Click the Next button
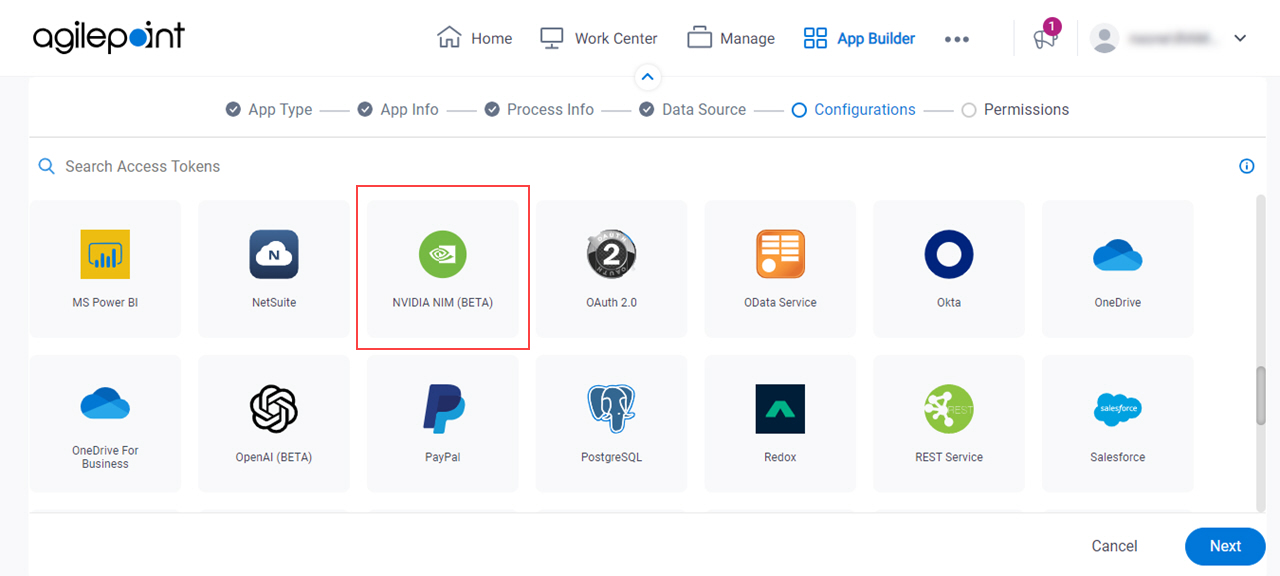 [1225, 546]
